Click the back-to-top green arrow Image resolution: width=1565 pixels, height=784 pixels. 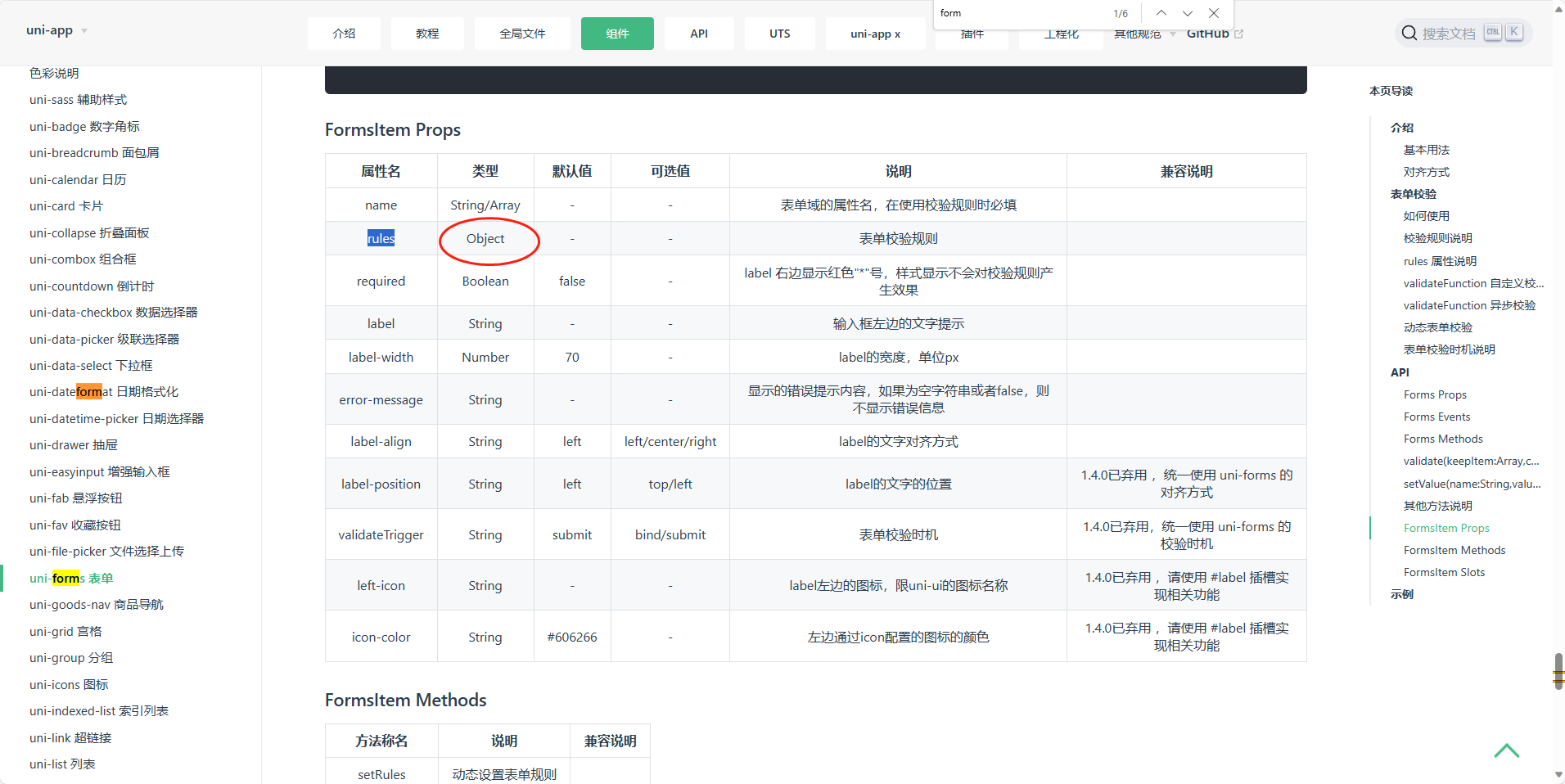coord(1506,750)
